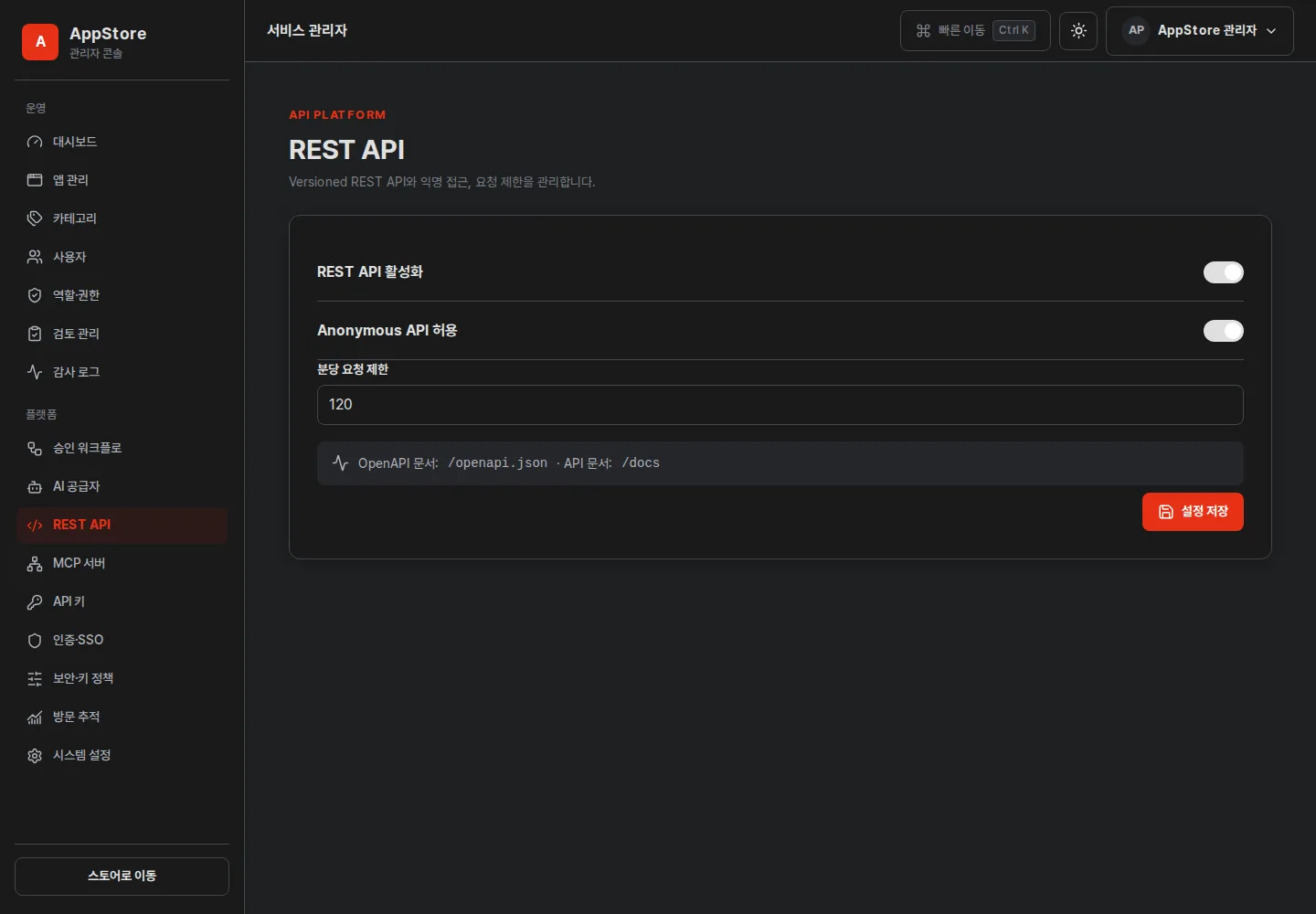Click the 분당 요청 제한 input field

(780, 405)
